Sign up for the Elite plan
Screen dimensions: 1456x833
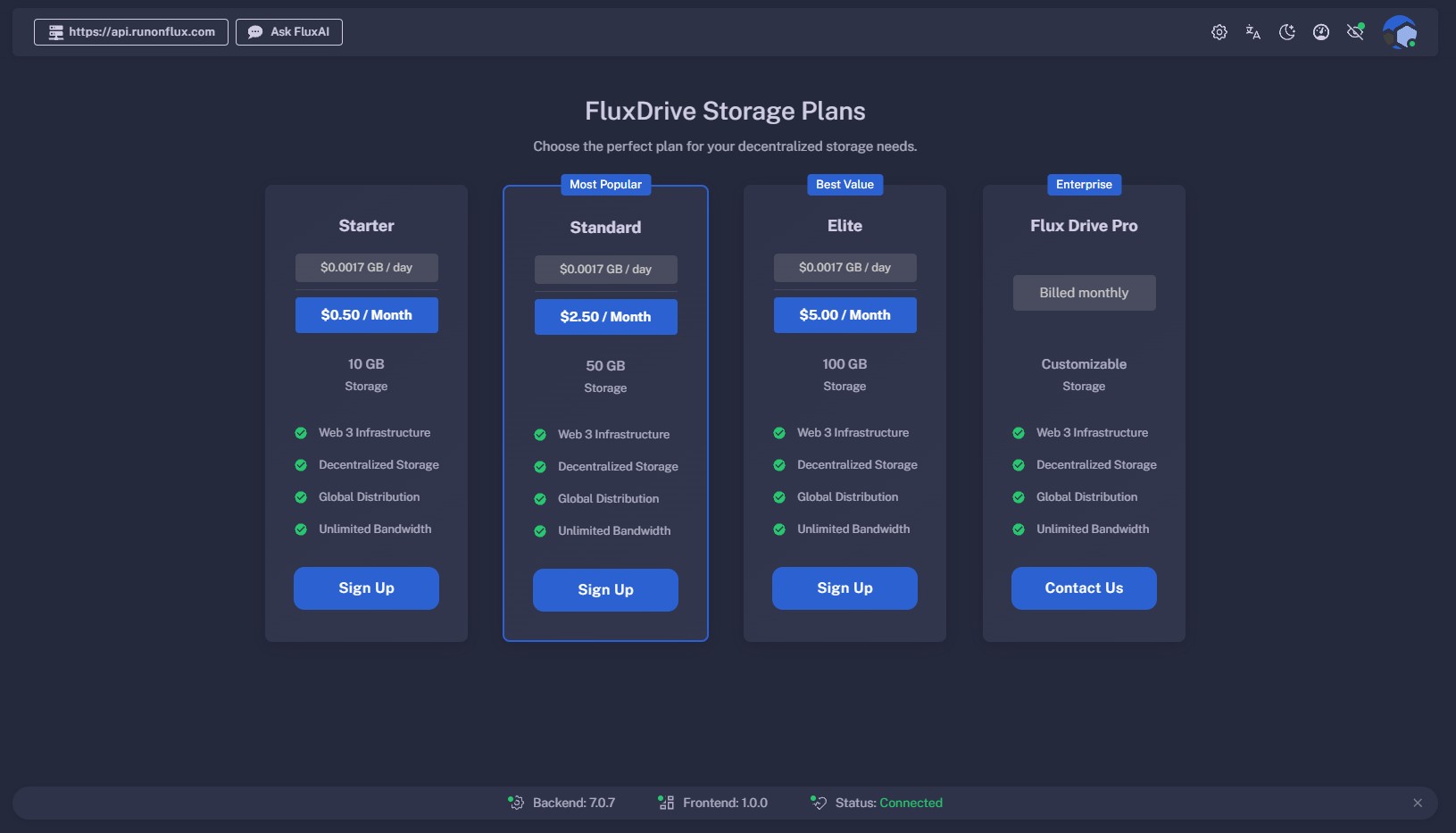click(x=844, y=588)
